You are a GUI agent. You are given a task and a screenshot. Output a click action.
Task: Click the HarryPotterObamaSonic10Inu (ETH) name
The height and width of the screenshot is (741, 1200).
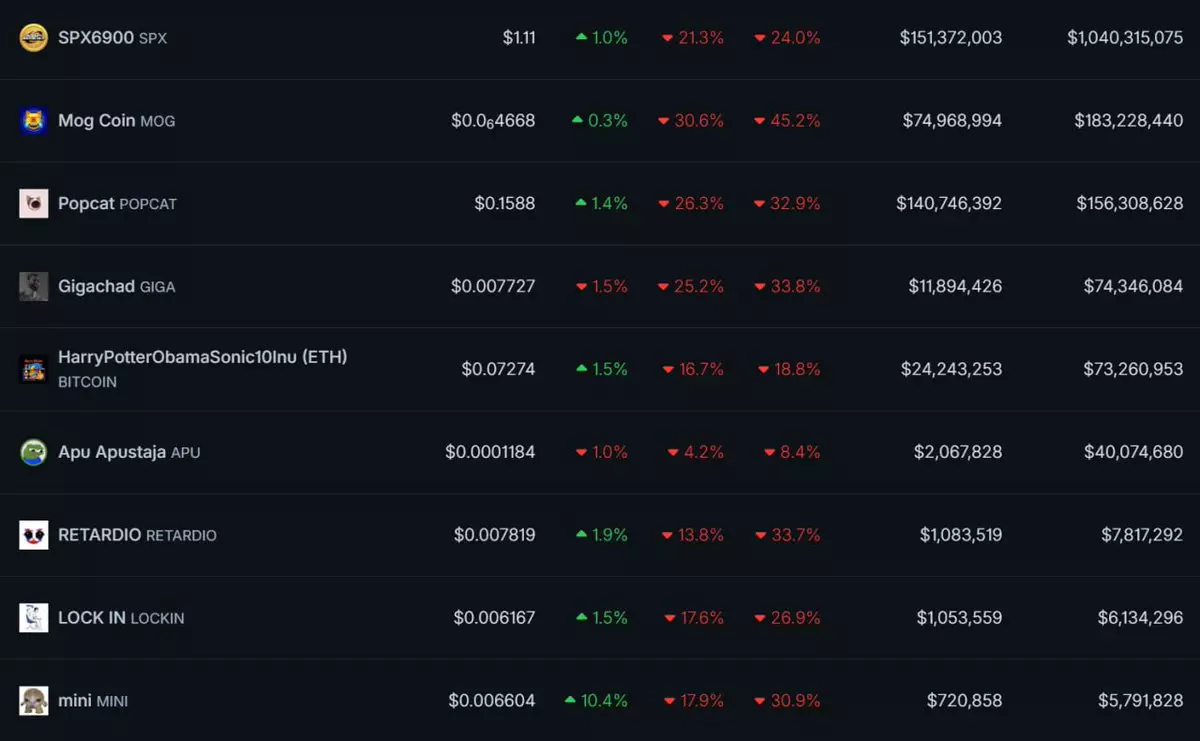202,357
